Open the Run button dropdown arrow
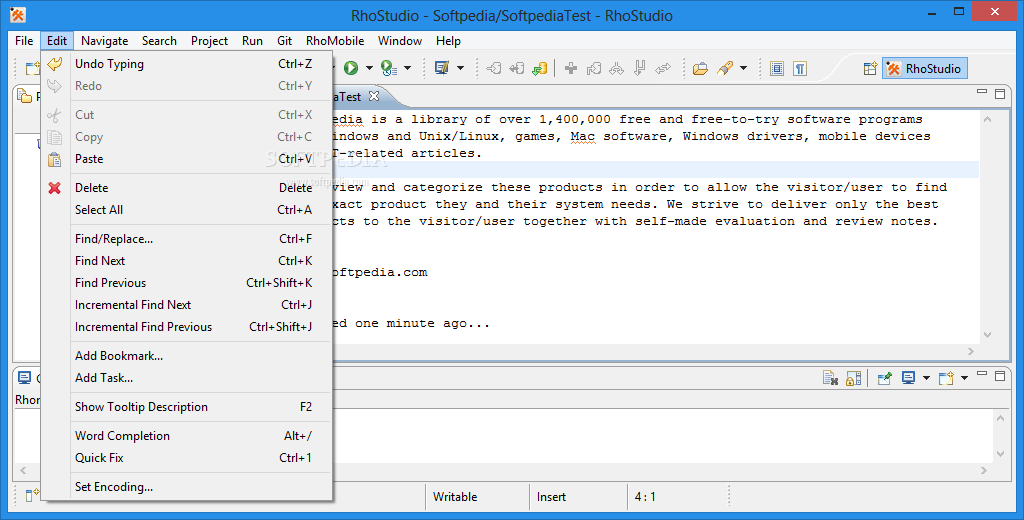The width and height of the screenshot is (1024, 520). click(x=368, y=68)
